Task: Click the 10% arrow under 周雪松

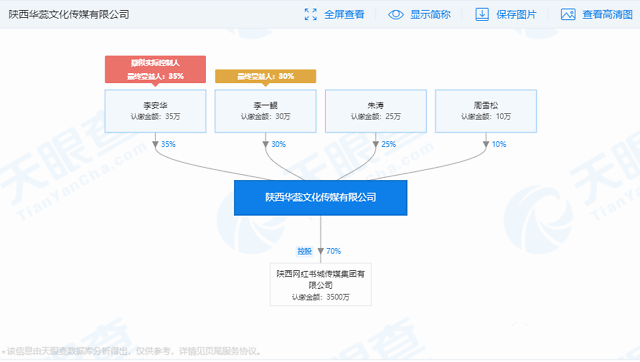Action: point(486,144)
